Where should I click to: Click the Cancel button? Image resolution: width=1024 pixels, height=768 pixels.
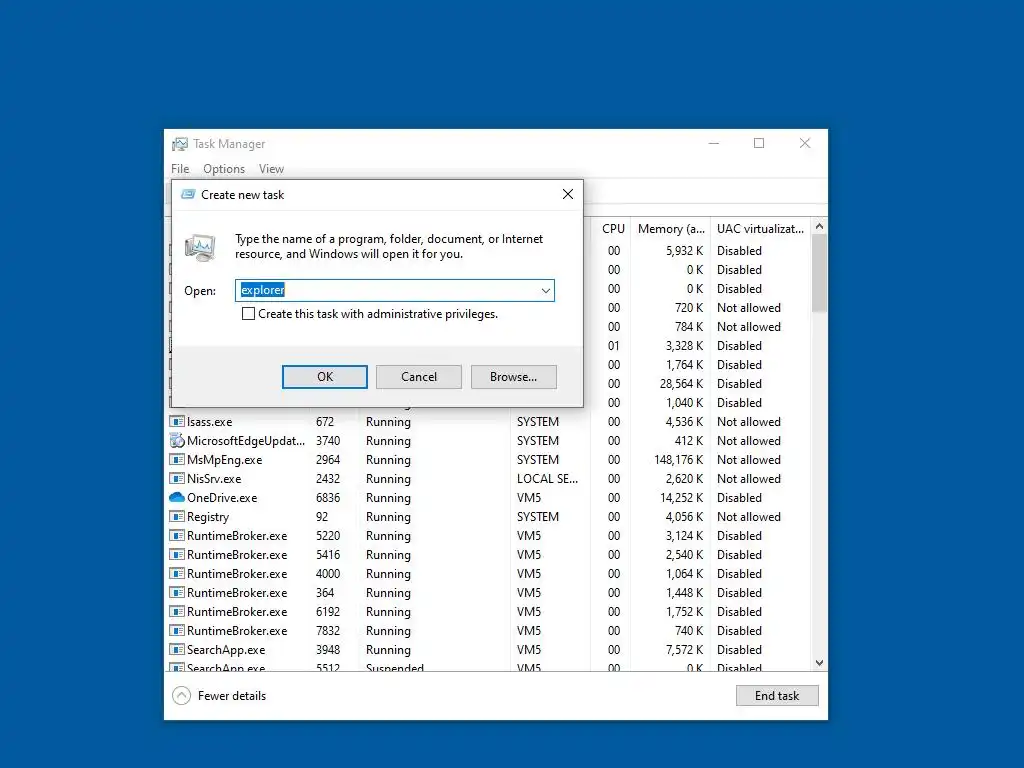click(419, 377)
